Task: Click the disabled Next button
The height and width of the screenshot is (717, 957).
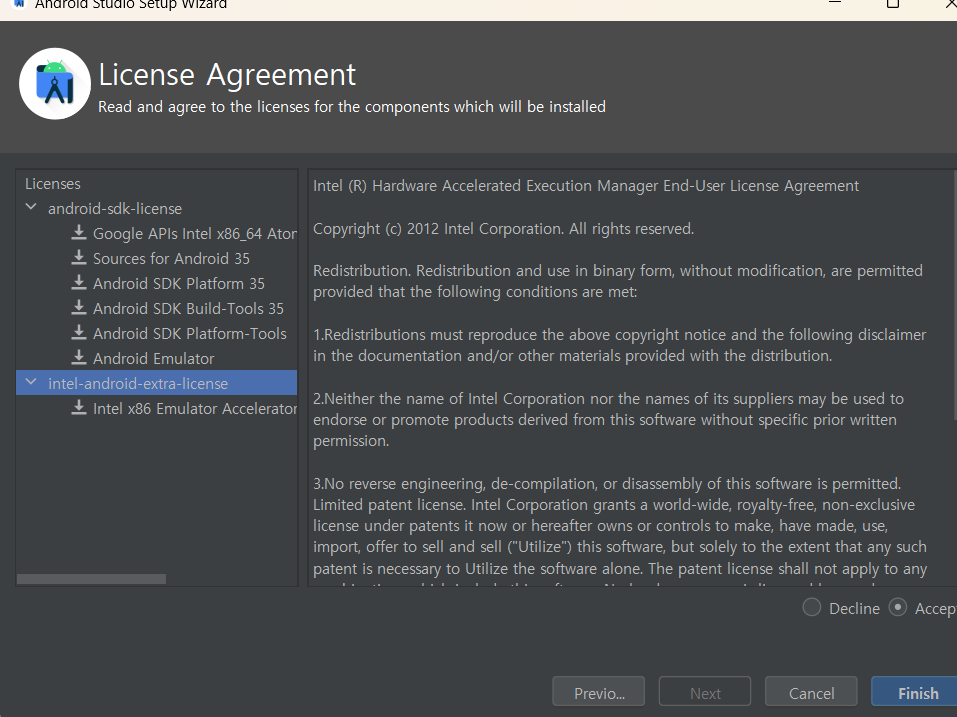Action: click(705, 693)
